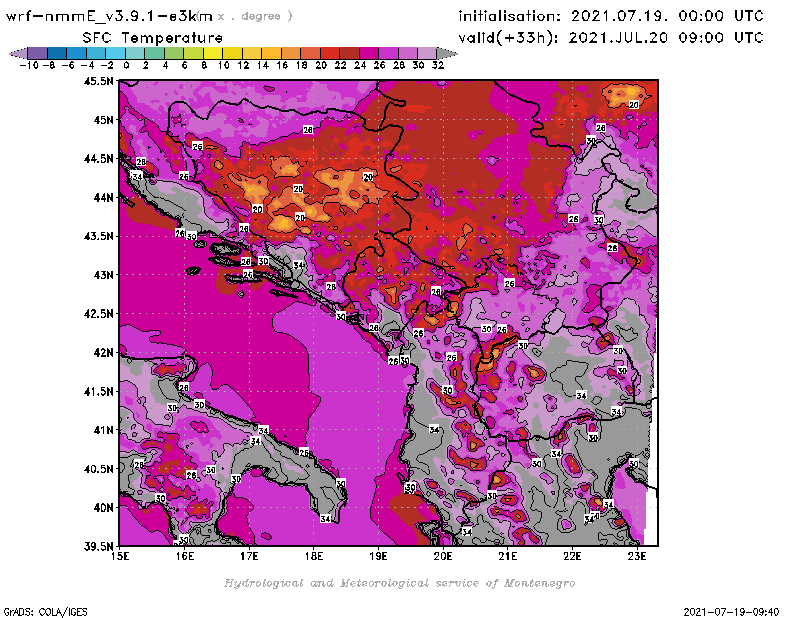The width and height of the screenshot is (800, 618).
Task: Click the wrf-nmmE_v3.9.1-e3km model title
Action: point(109,16)
